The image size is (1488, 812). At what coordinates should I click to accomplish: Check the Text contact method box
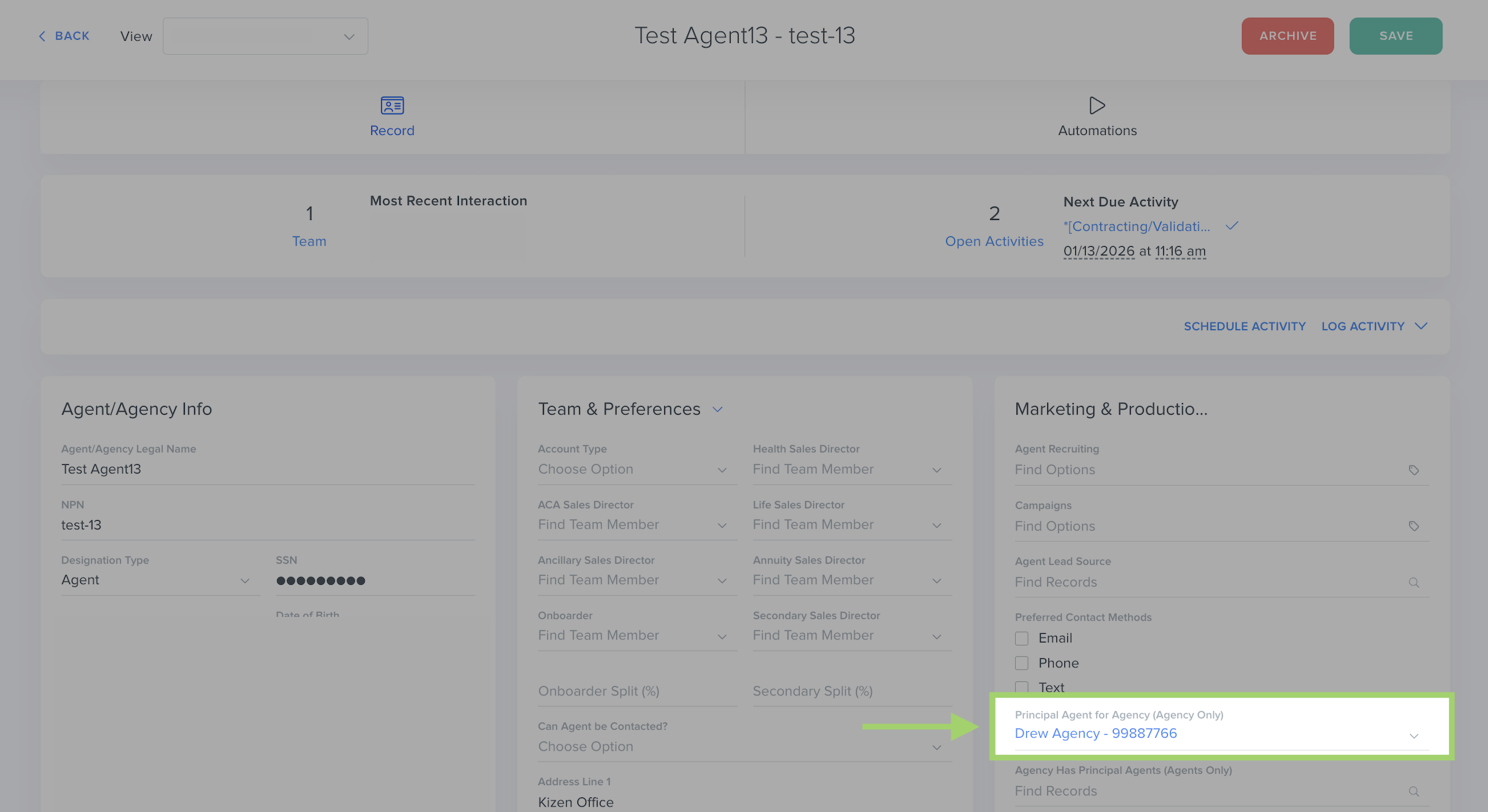tap(1022, 687)
